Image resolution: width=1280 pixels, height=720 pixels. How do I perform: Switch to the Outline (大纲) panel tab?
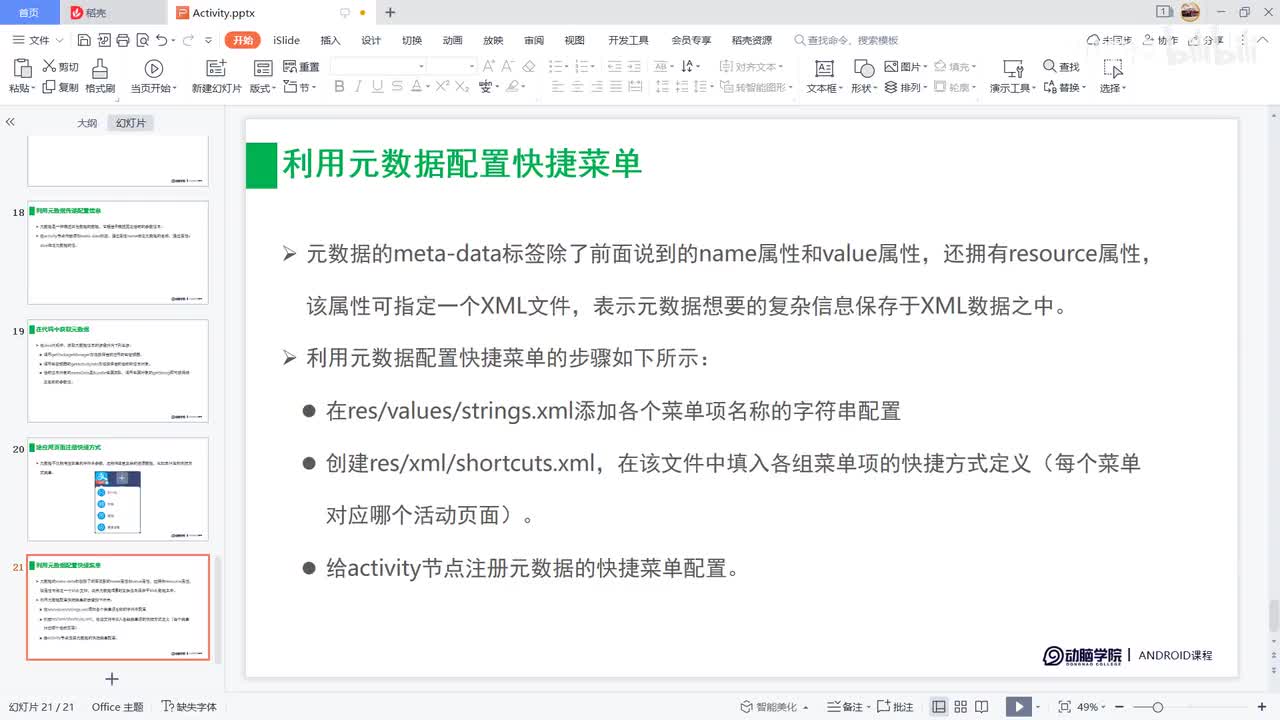pos(87,123)
